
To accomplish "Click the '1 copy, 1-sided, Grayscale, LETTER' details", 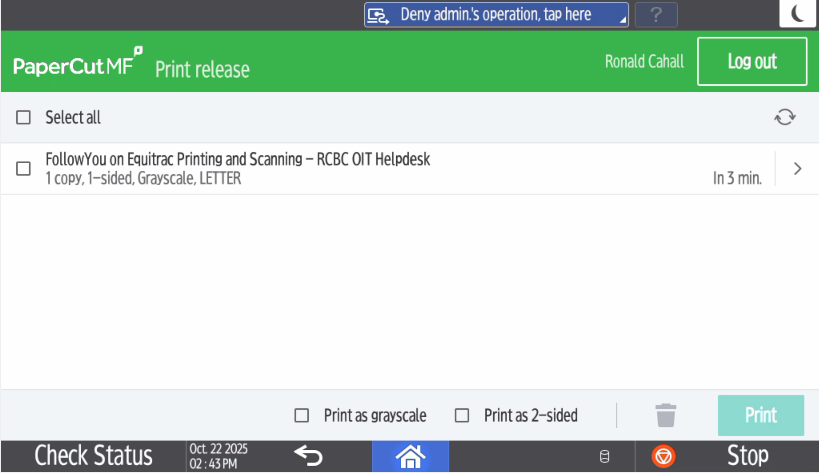I will (x=143, y=179).
